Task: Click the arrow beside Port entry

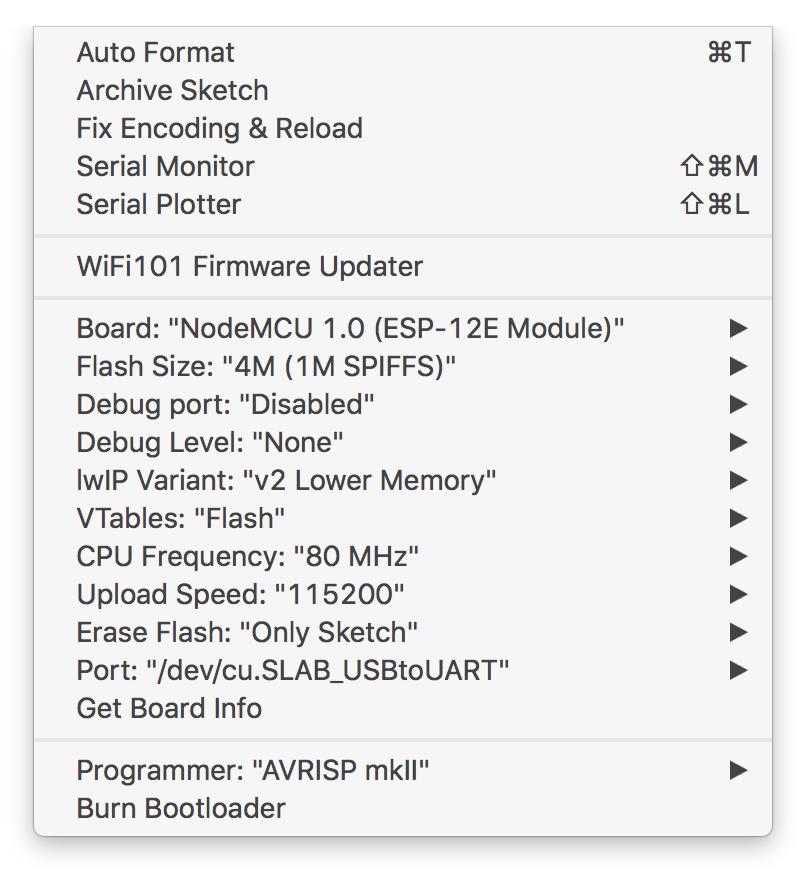Action: click(x=738, y=670)
